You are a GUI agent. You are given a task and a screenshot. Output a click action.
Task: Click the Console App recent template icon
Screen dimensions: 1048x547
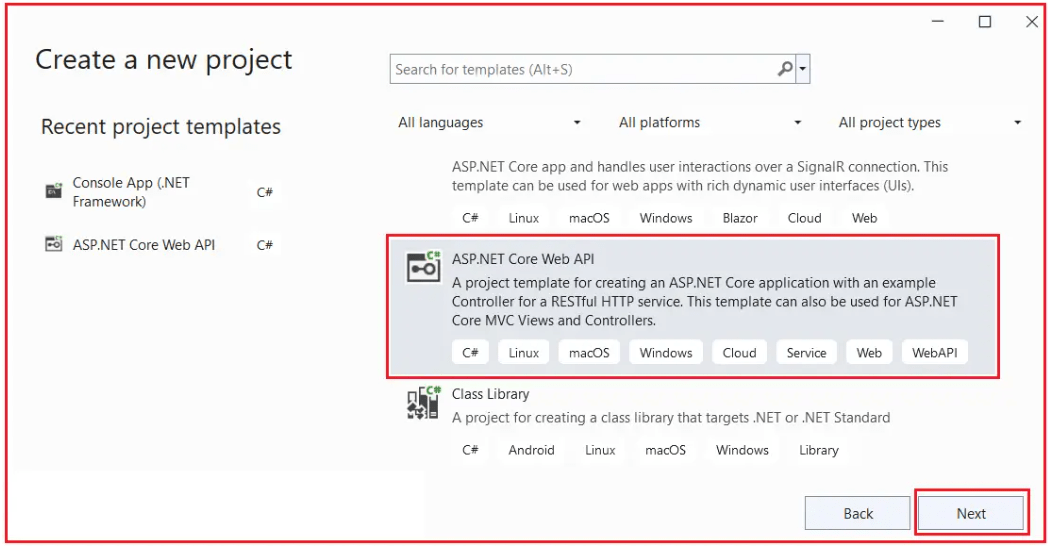(54, 191)
